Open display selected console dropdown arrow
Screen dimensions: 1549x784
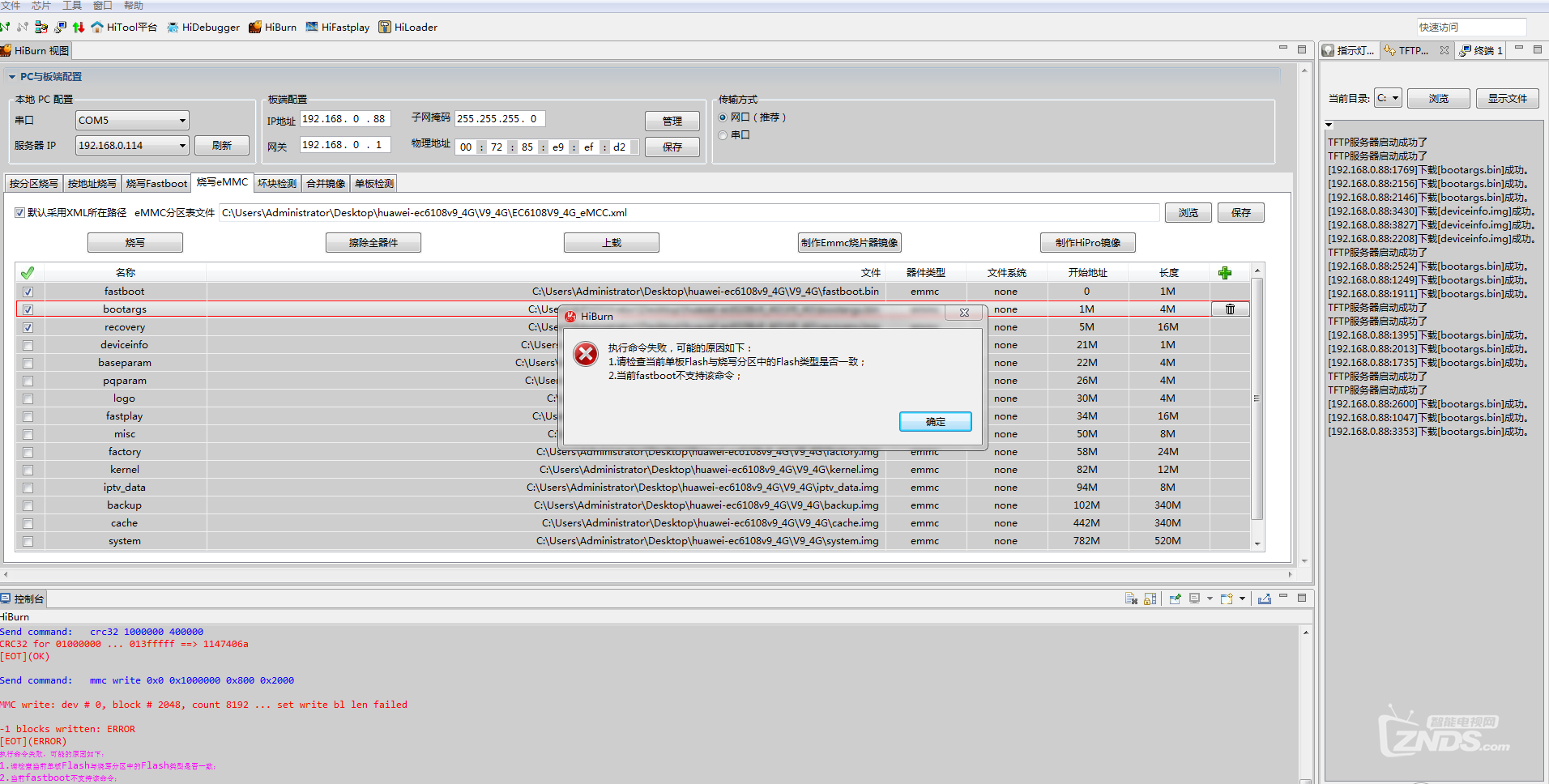[1210, 599]
